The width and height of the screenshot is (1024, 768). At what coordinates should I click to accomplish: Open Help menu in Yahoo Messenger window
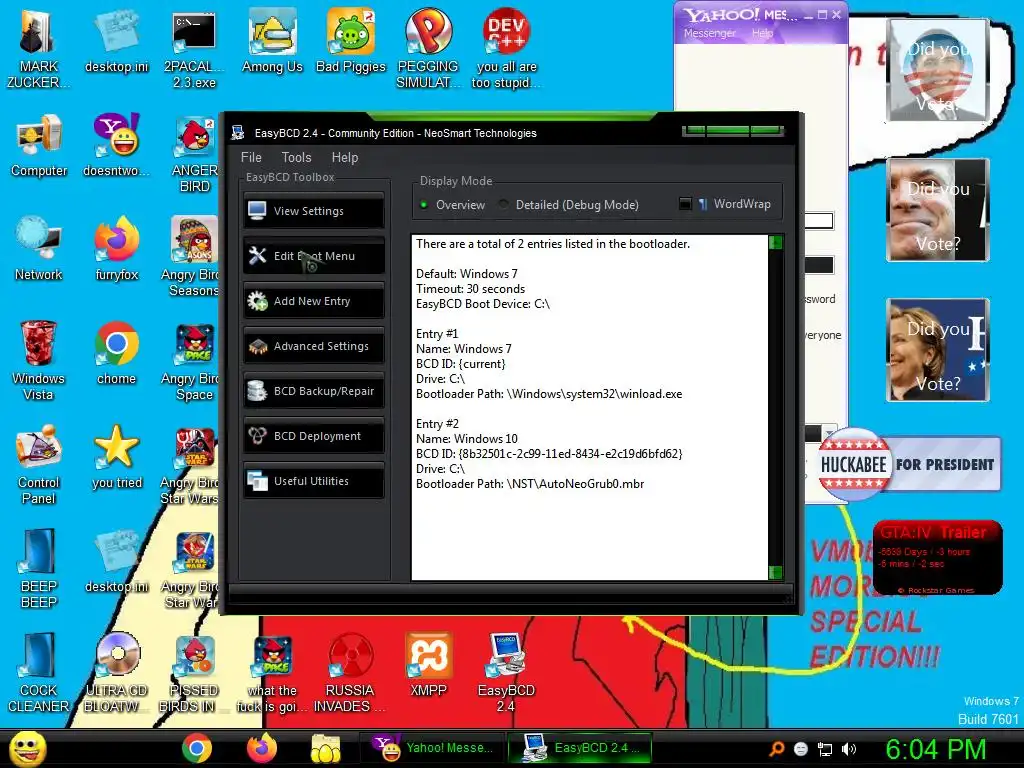pyautogui.click(x=762, y=33)
